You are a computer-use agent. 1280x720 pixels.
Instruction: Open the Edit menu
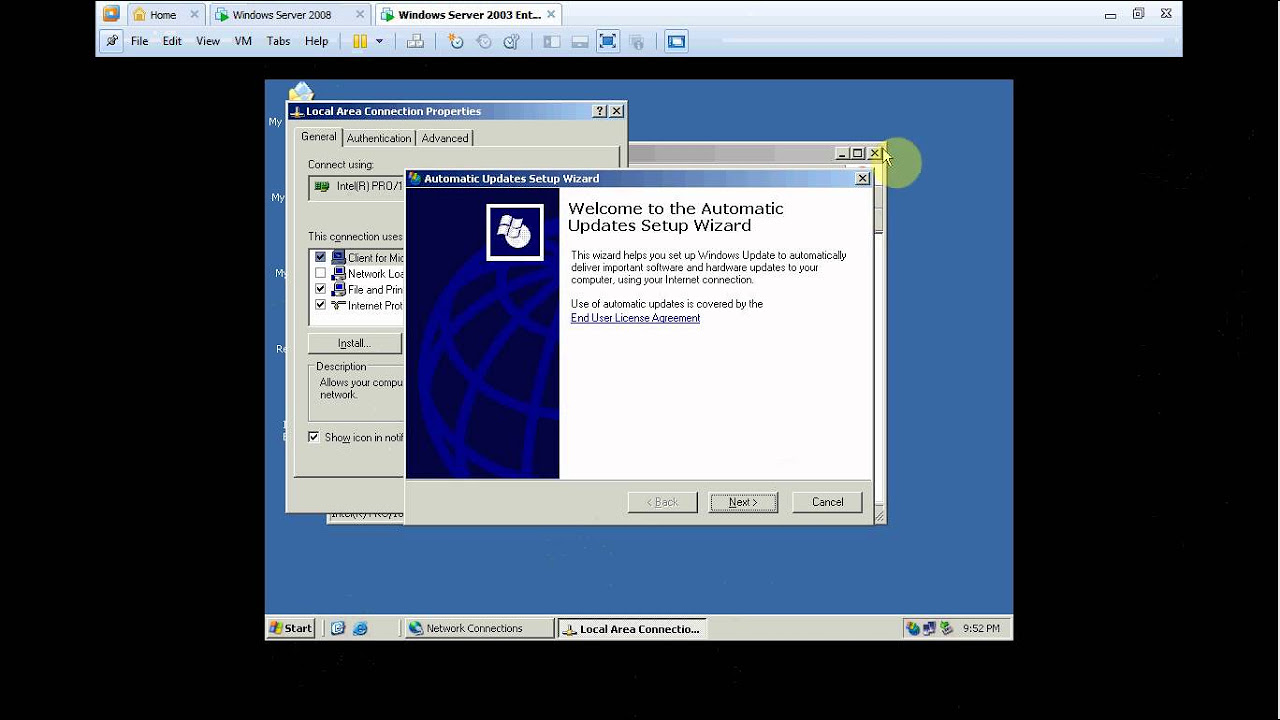point(172,41)
